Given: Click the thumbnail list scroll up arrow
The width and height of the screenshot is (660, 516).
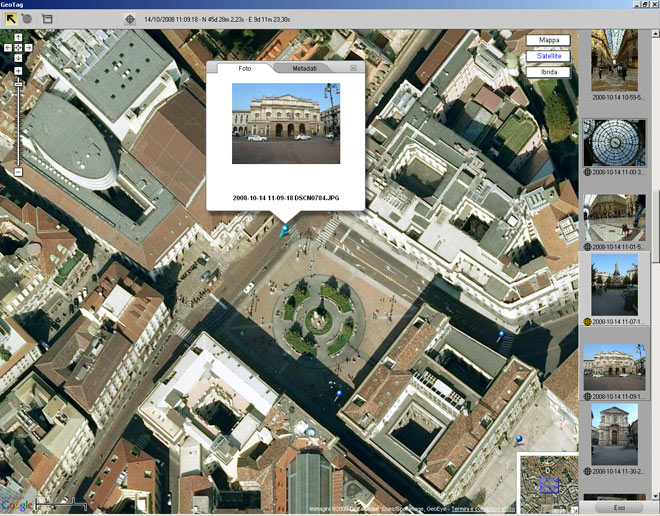Looking at the screenshot, I should 656,34.
